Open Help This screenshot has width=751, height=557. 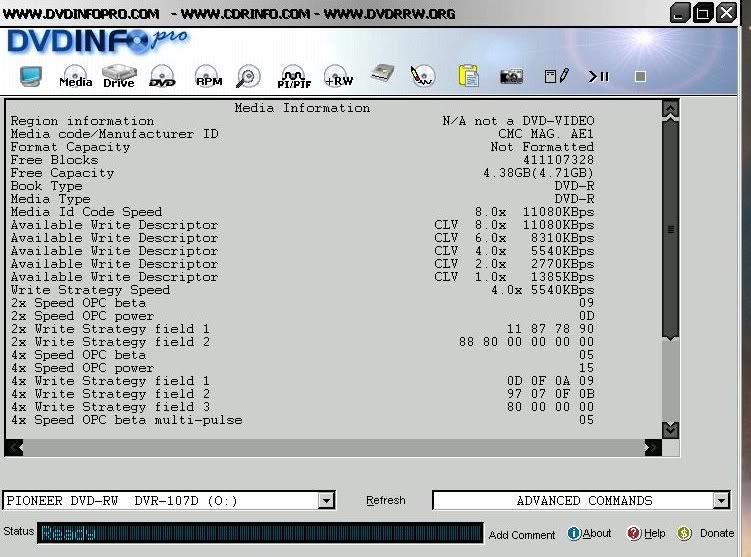click(646, 534)
